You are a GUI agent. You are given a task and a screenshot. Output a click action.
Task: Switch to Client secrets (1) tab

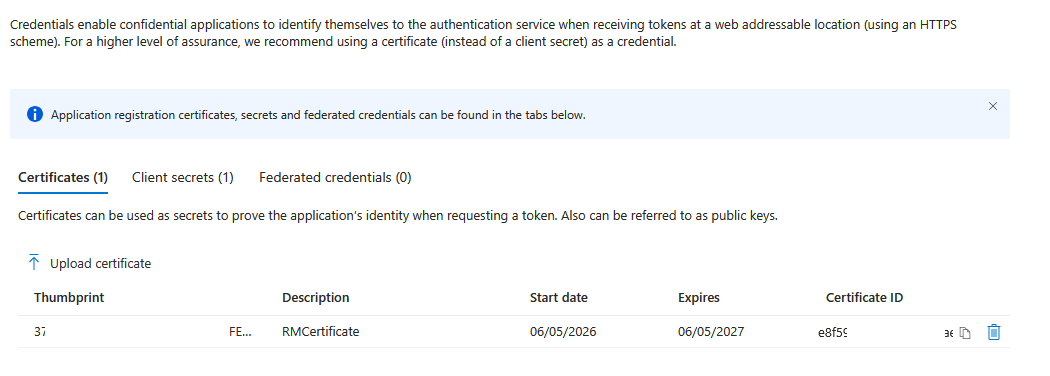click(183, 178)
